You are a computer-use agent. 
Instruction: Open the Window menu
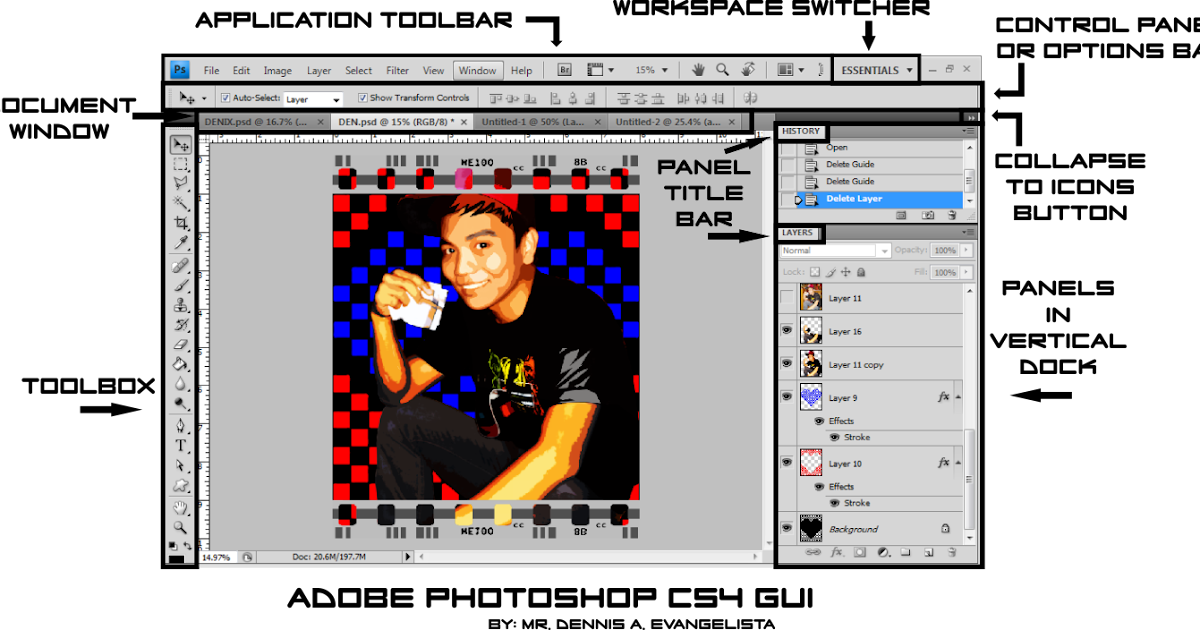pyautogui.click(x=477, y=71)
